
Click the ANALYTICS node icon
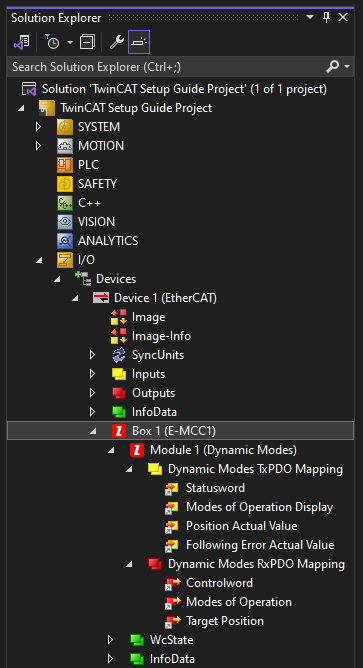coord(65,241)
